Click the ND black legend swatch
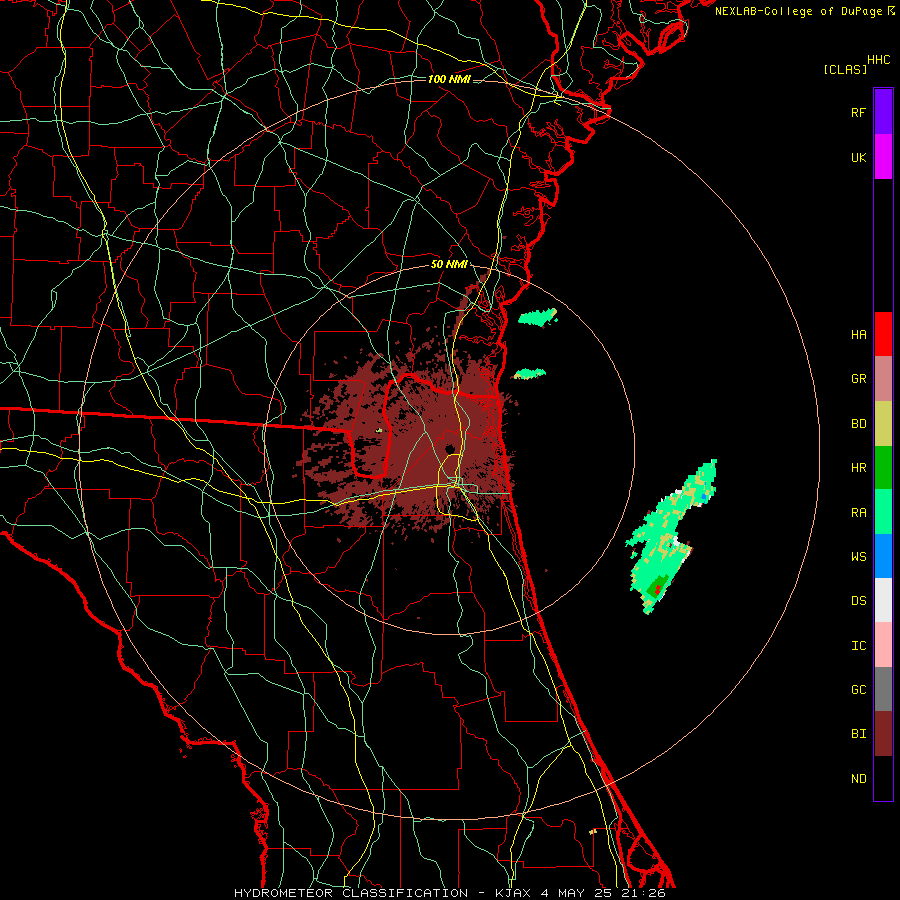The height and width of the screenshot is (900, 900). coord(883,778)
